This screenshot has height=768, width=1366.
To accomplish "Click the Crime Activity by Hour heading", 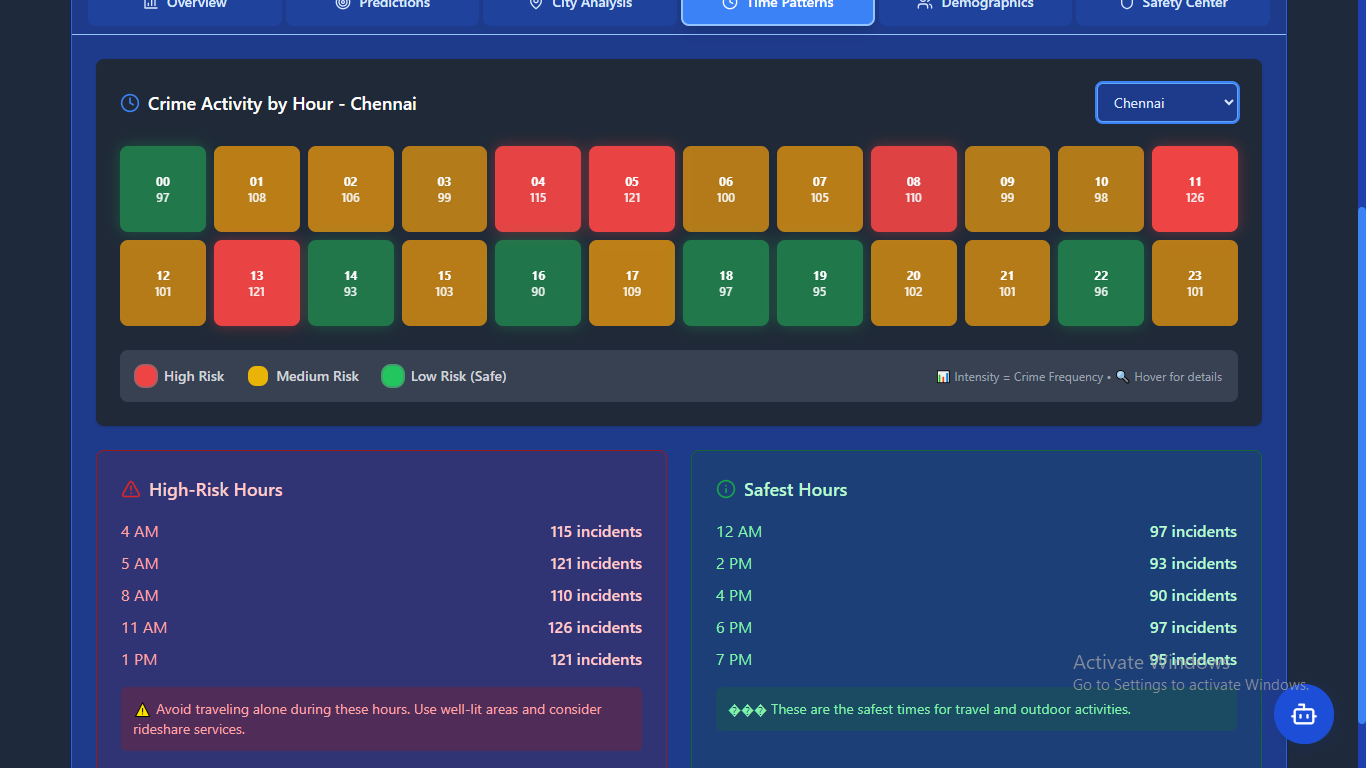I will coord(282,104).
